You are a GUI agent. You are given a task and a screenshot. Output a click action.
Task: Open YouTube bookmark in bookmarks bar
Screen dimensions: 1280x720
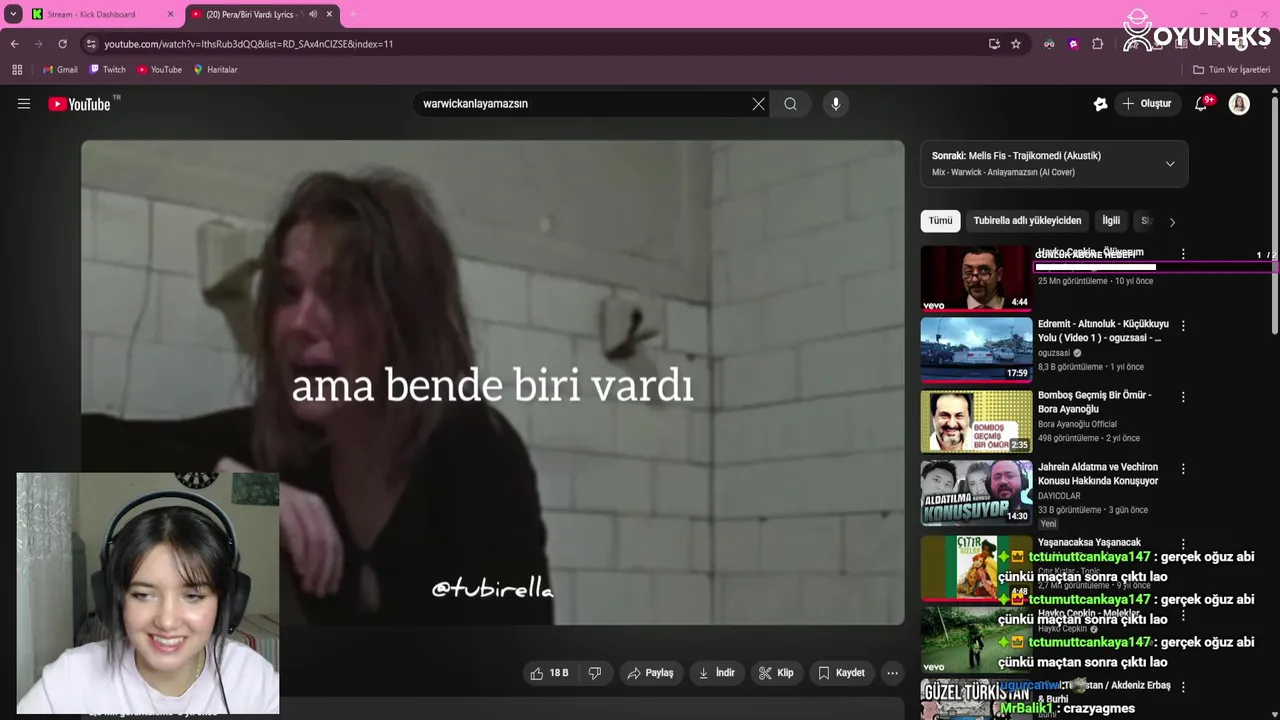[x=160, y=70]
